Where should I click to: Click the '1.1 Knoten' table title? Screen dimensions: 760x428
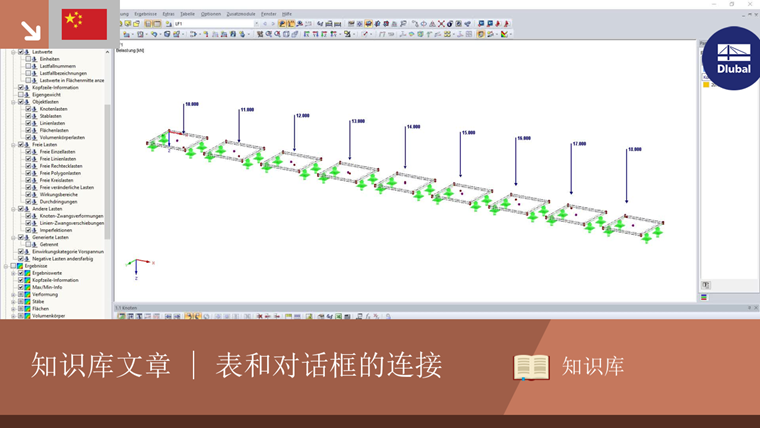point(127,308)
